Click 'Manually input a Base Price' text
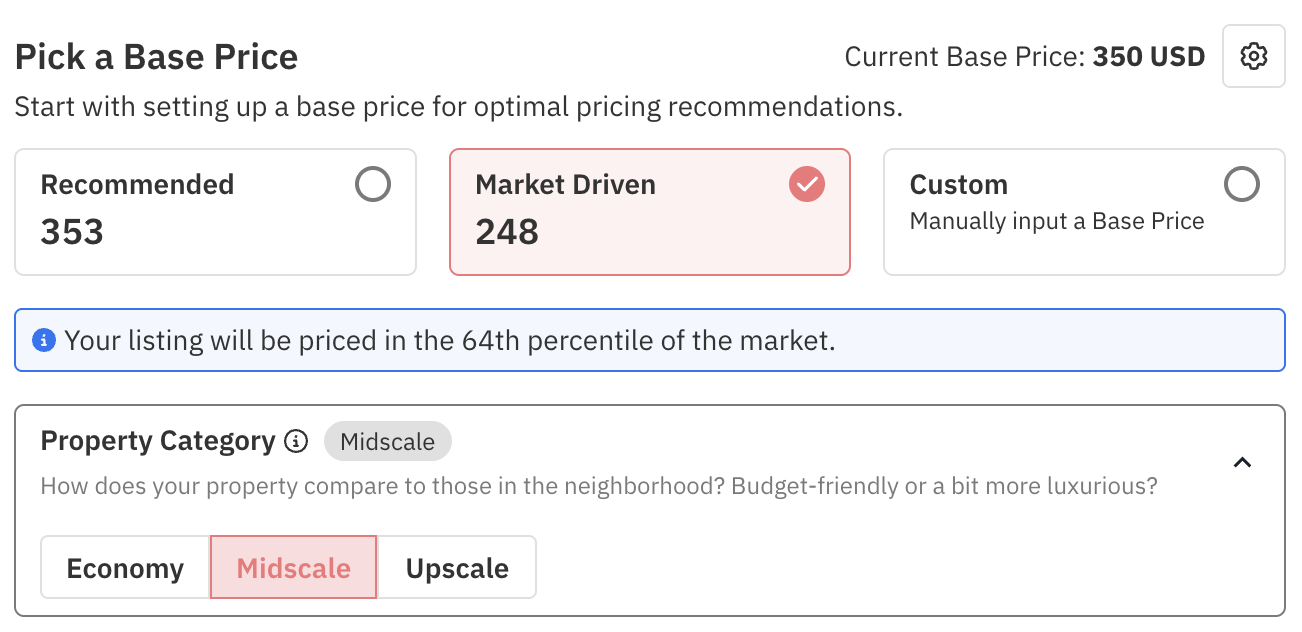The width and height of the screenshot is (1302, 632). pos(1056,221)
